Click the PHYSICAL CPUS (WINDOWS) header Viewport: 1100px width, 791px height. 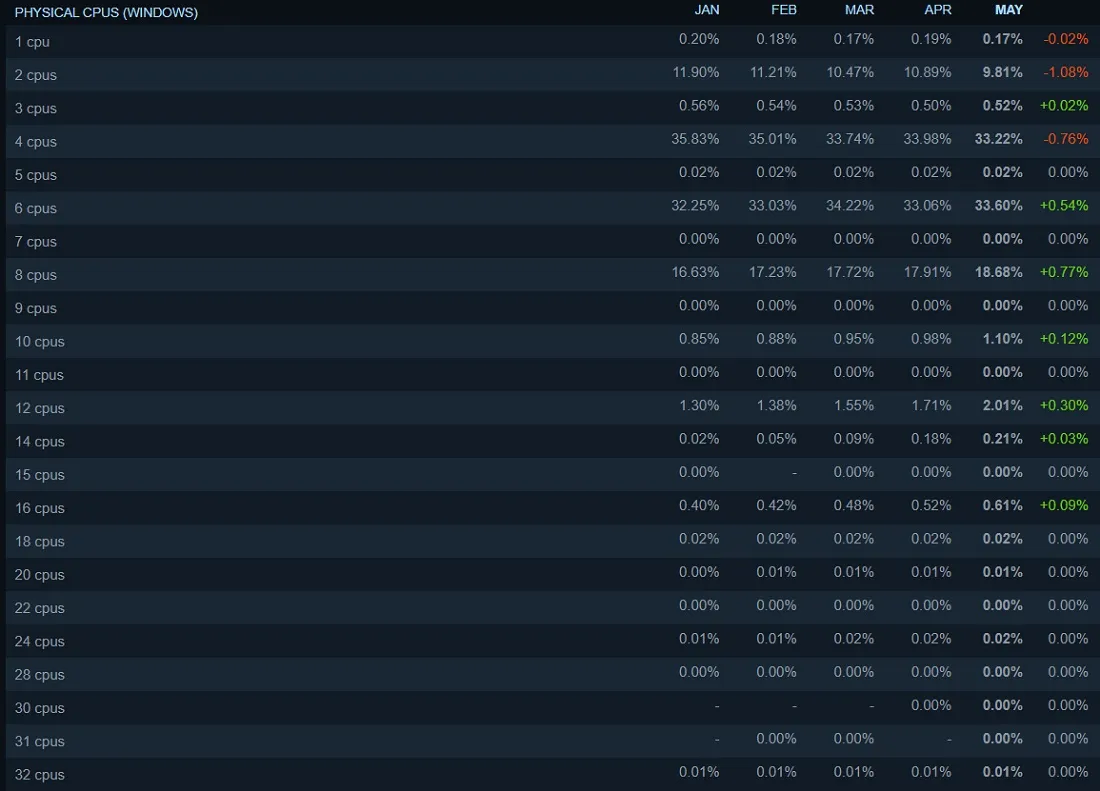tap(106, 13)
